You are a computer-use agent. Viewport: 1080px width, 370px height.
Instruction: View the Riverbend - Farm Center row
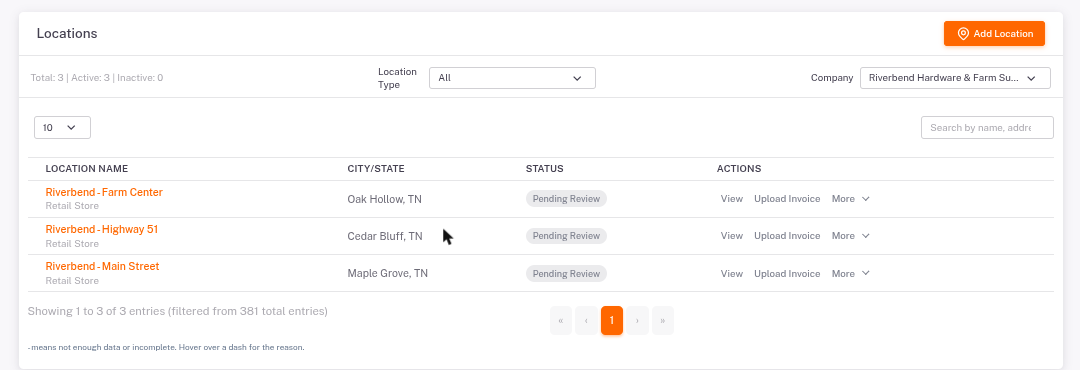point(731,198)
